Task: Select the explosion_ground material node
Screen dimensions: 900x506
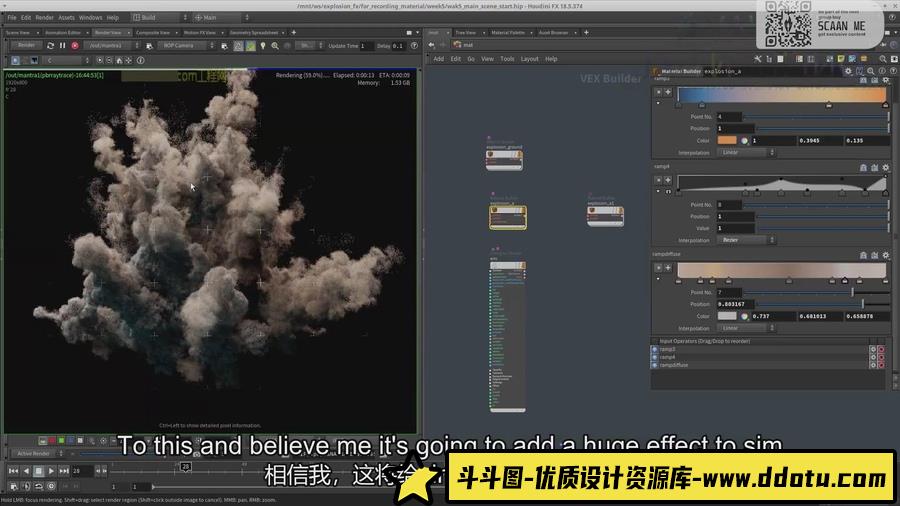Action: (x=504, y=159)
